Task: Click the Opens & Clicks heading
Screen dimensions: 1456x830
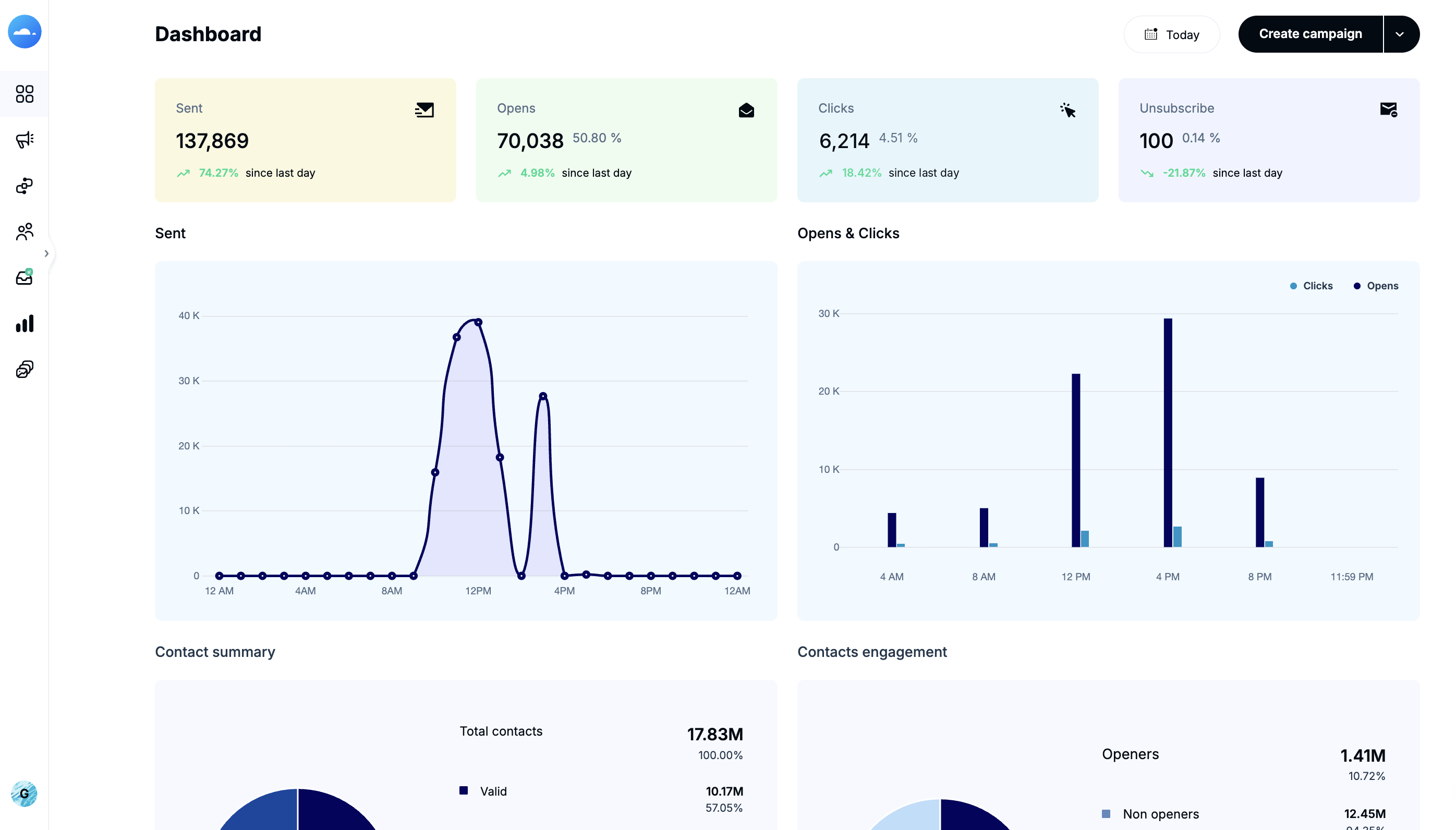Action: [848, 233]
